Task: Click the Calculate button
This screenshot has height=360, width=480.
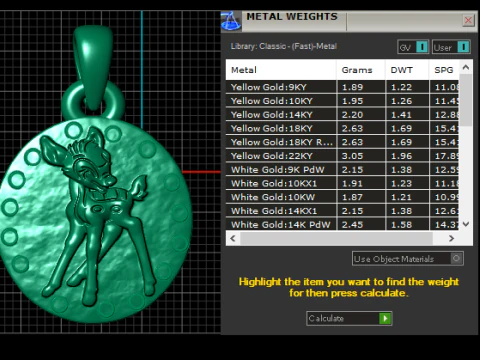Action: (349, 318)
